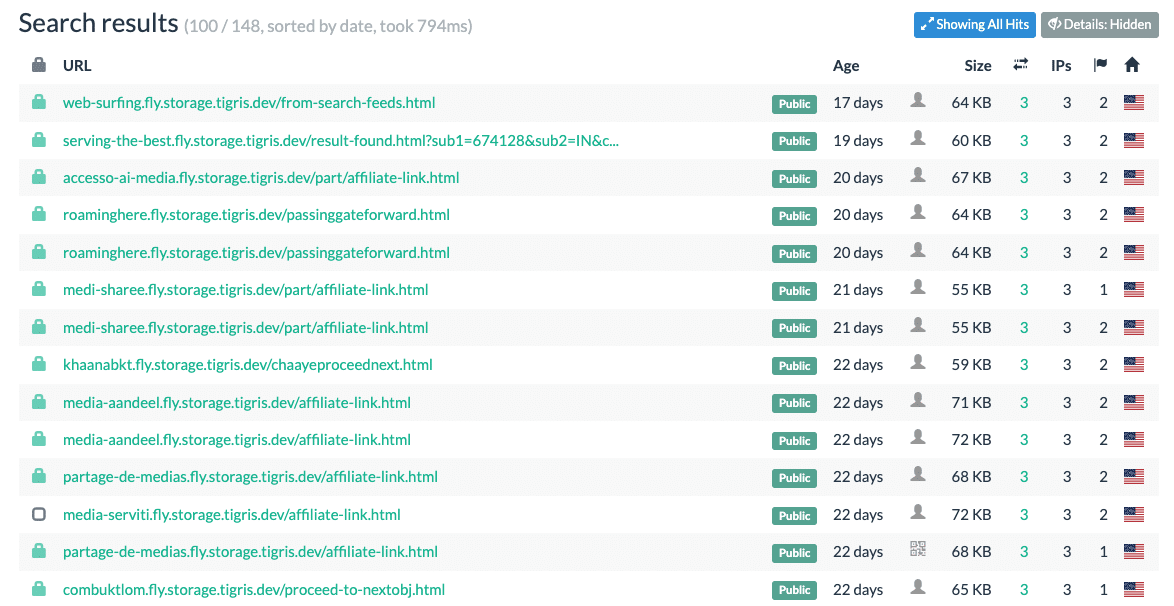Click the Public badge in web-surfing row
1174x606 pixels.
(x=794, y=104)
